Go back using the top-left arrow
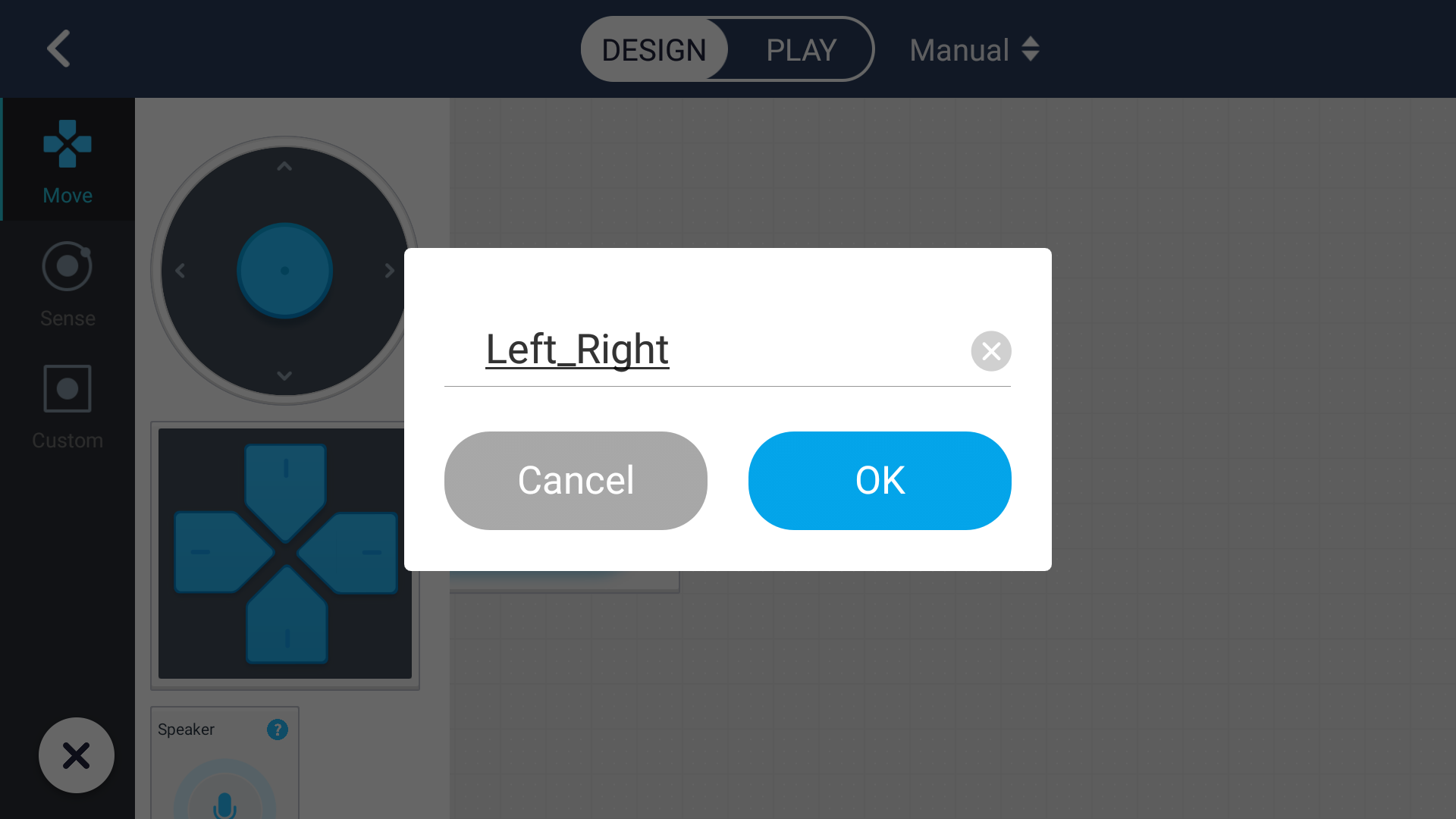Image resolution: width=1456 pixels, height=819 pixels. [x=59, y=49]
